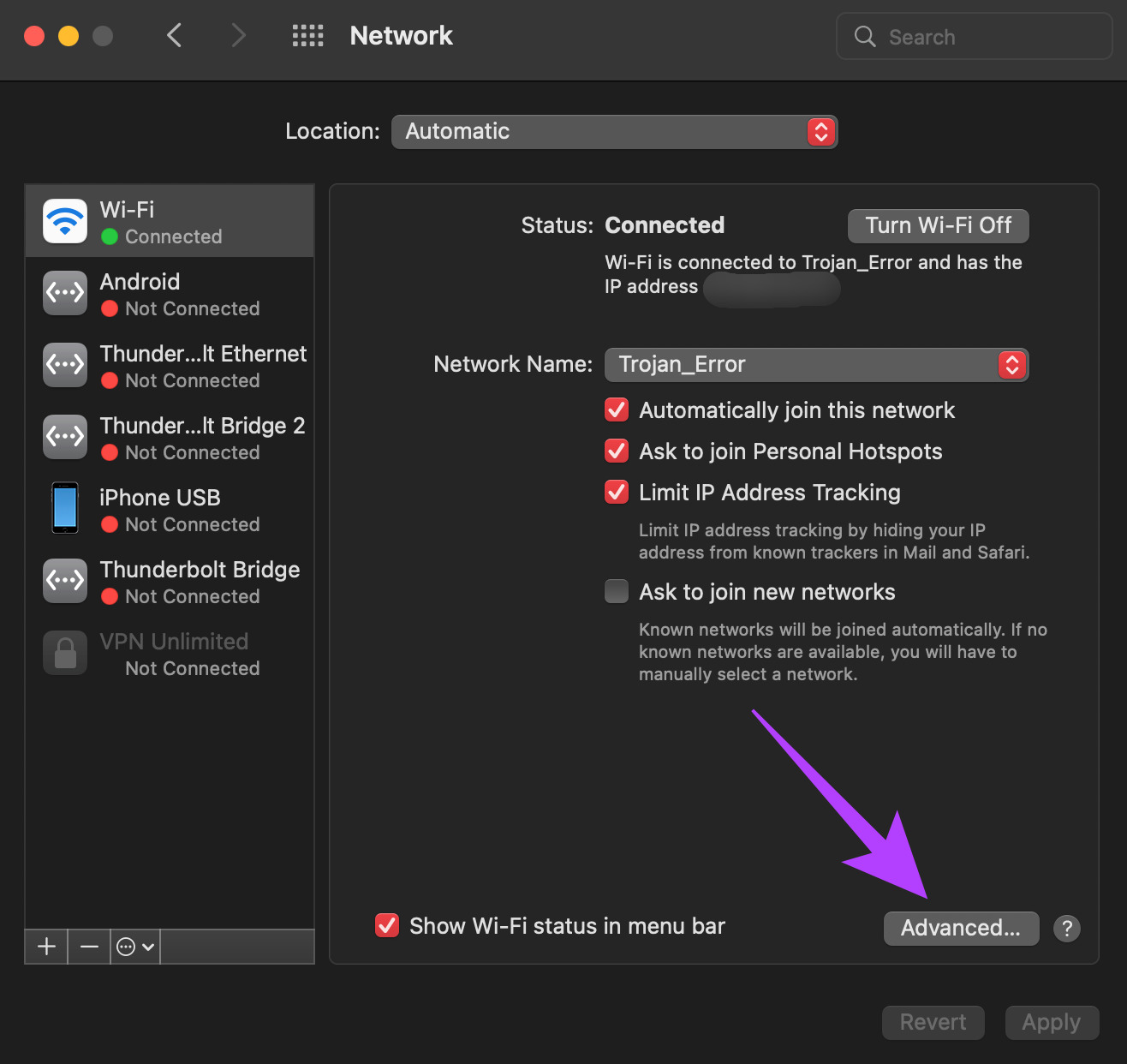Navigate forward with the forward arrow

point(237,35)
